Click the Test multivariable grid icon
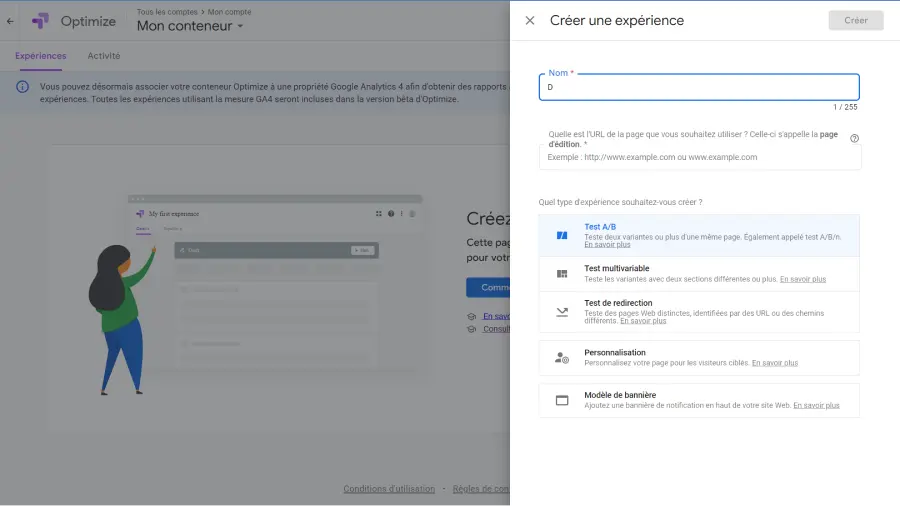The width and height of the screenshot is (900, 506). tap(562, 274)
